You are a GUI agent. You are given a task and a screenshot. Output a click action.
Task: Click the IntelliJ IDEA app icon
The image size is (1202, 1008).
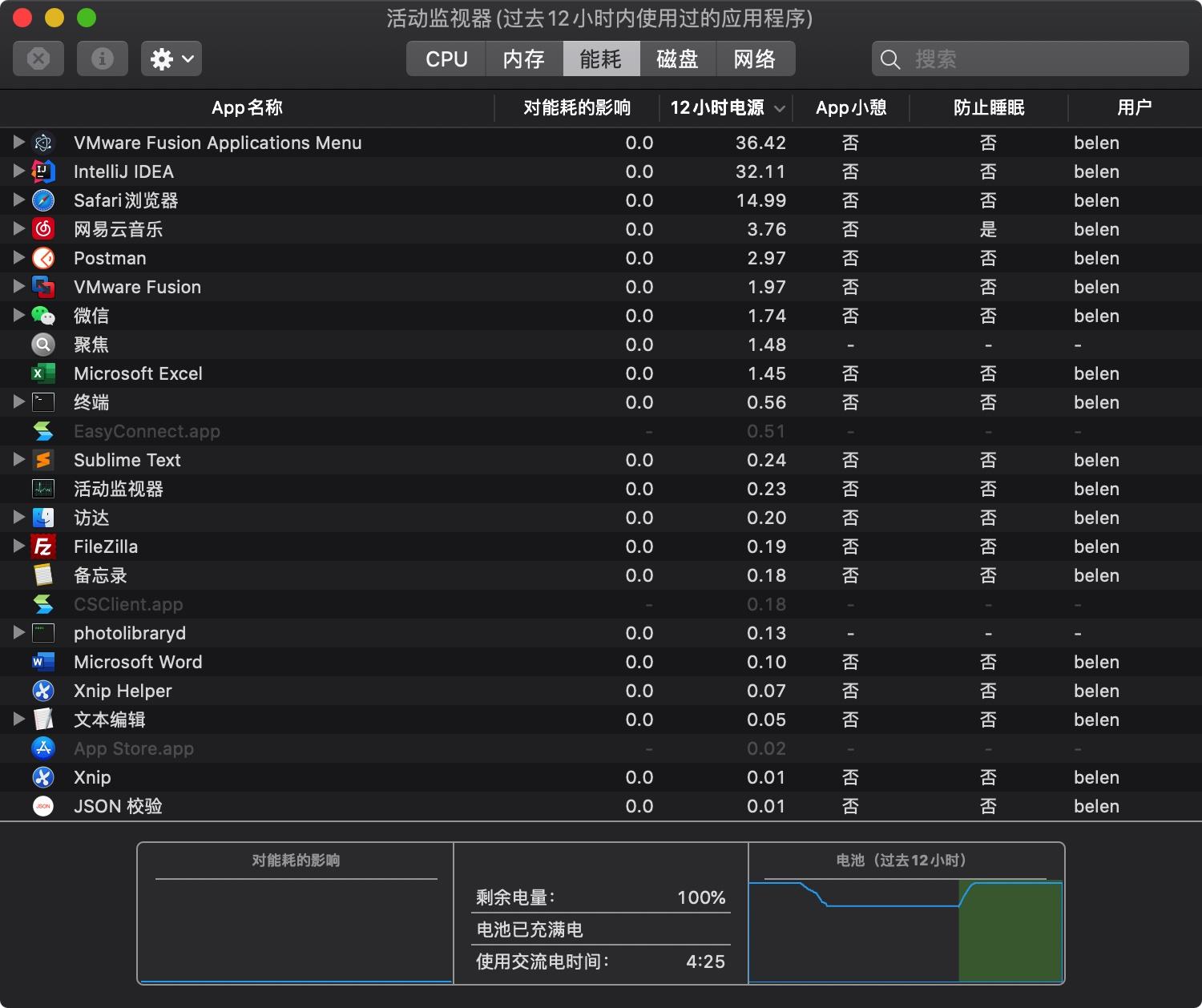(43, 171)
